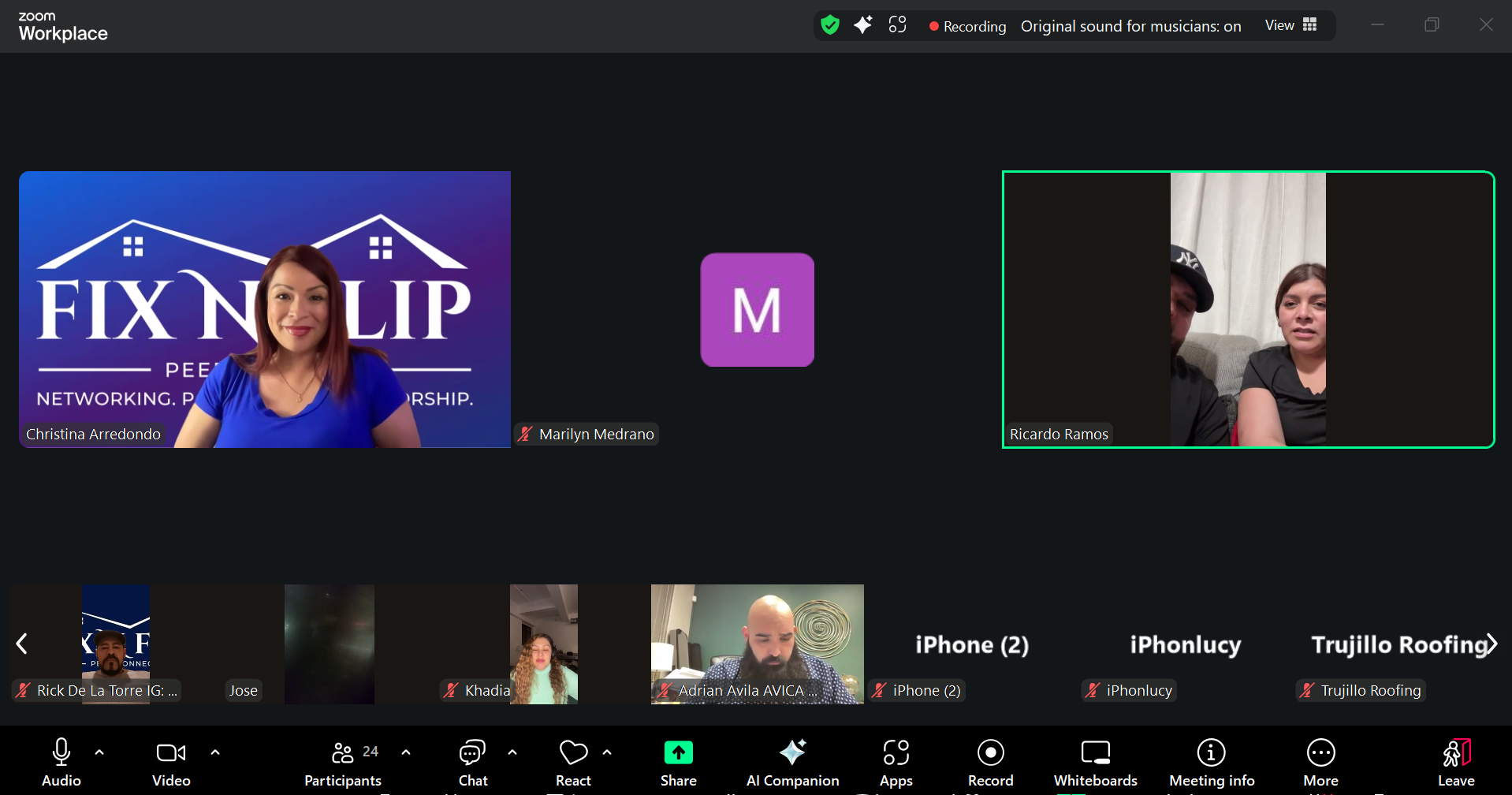Open the More options menu
The width and height of the screenshot is (1512, 795).
pos(1320,762)
